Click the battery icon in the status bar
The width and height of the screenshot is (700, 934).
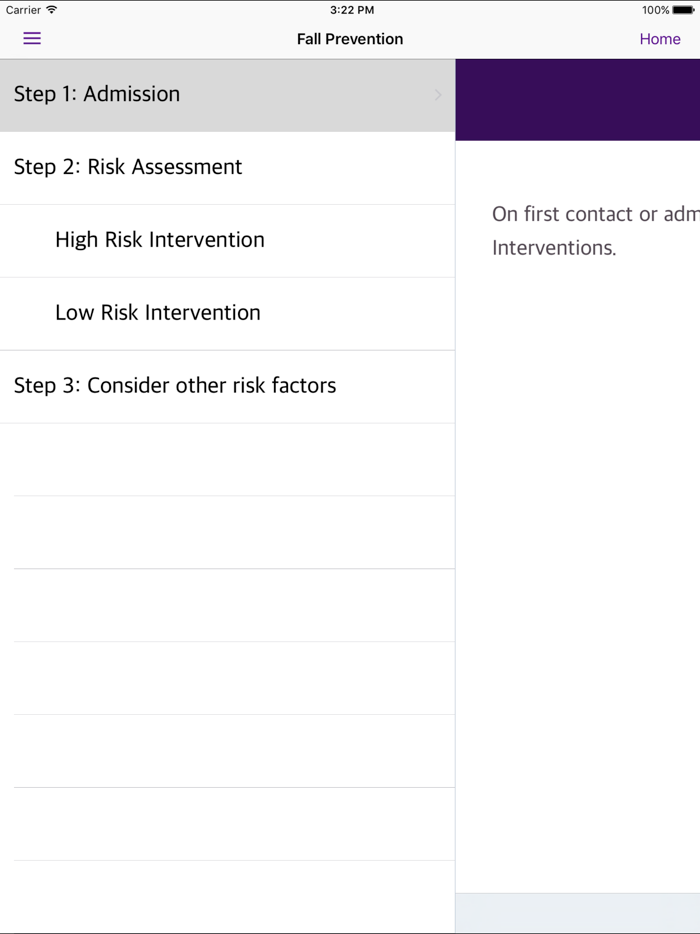684,10
